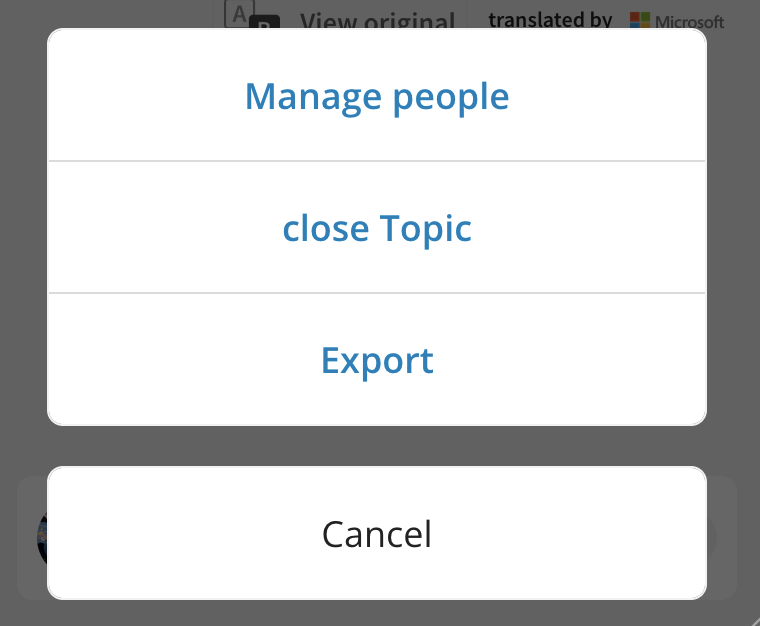This screenshot has height=626, width=760.
Task: Dismiss the sheet with the Cancel button
Action: [377, 533]
